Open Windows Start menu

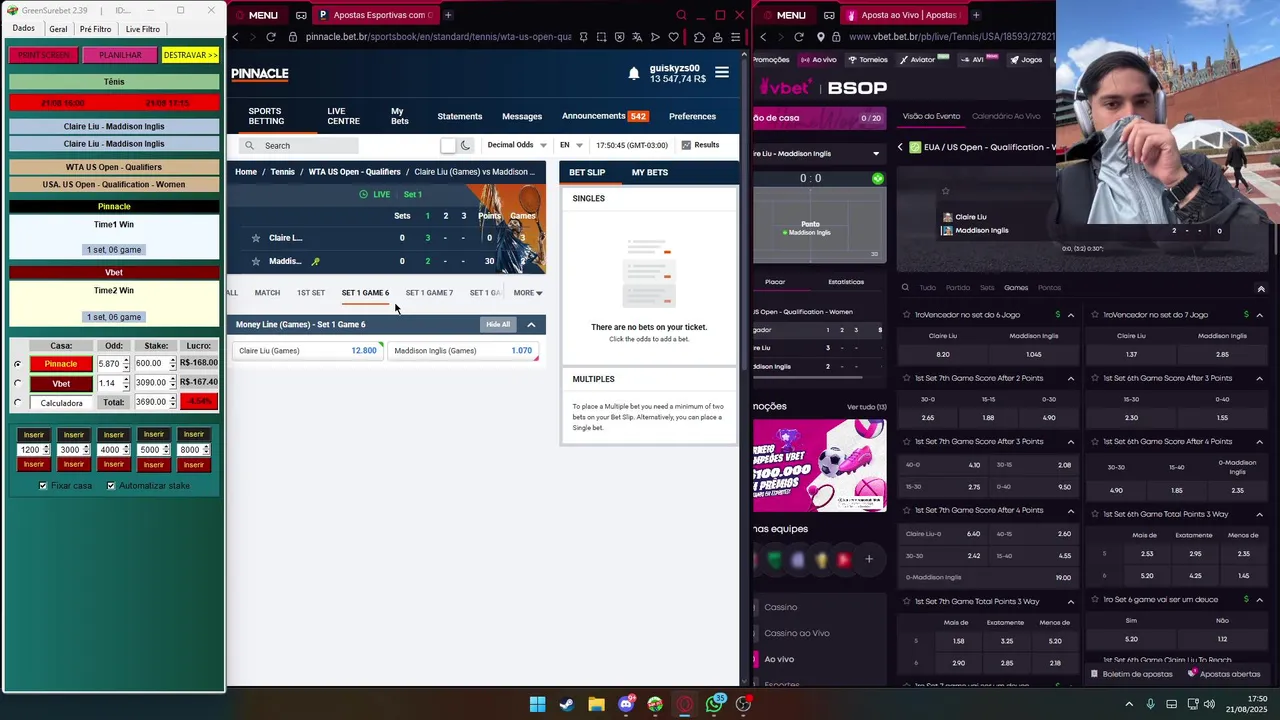click(x=537, y=704)
